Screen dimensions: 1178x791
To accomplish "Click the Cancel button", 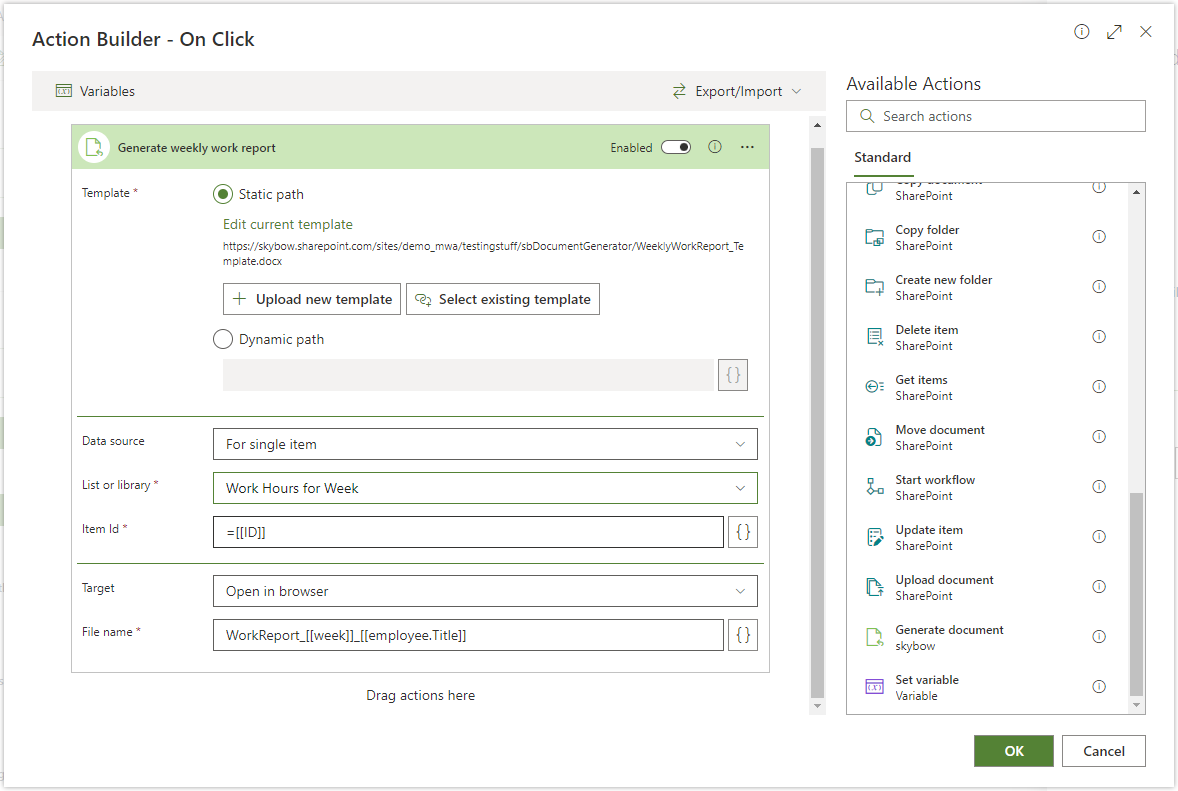I will point(1104,751).
